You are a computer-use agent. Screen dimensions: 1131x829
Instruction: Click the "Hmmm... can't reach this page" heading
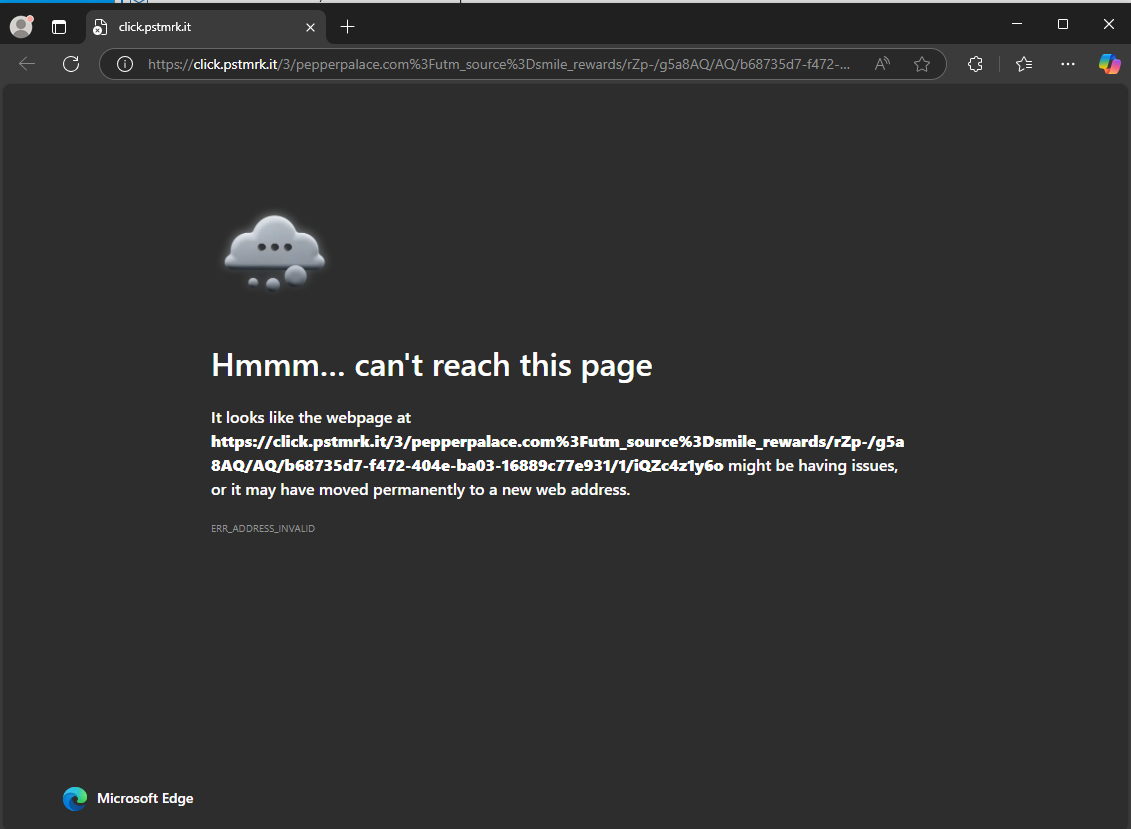431,366
